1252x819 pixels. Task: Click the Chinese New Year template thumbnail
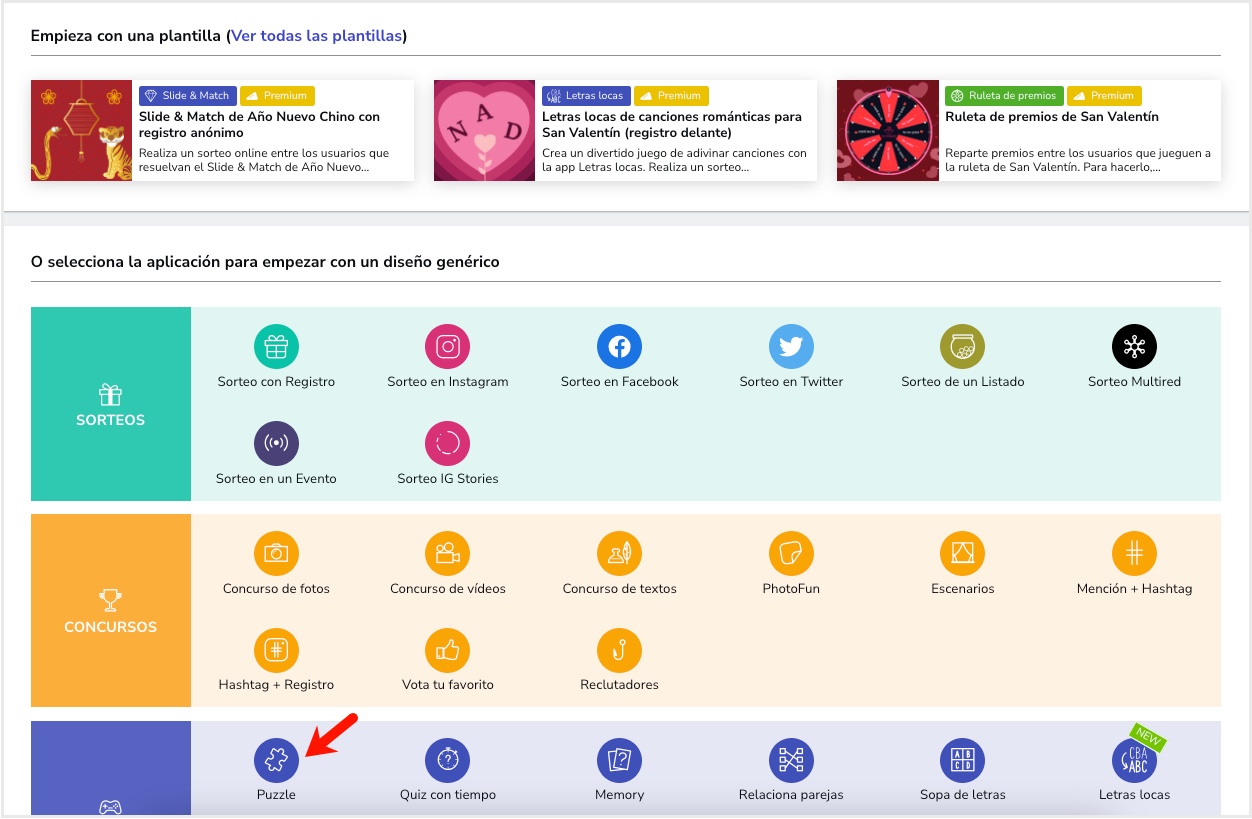pyautogui.click(x=81, y=131)
